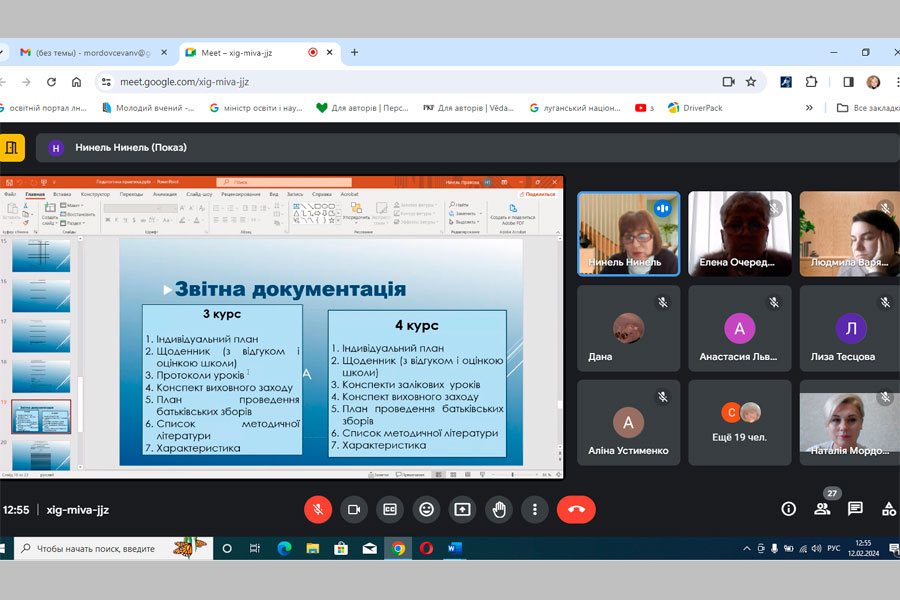Click the Анастасия Льв... participant tile
The width and height of the screenshot is (900, 600).
[x=740, y=328]
